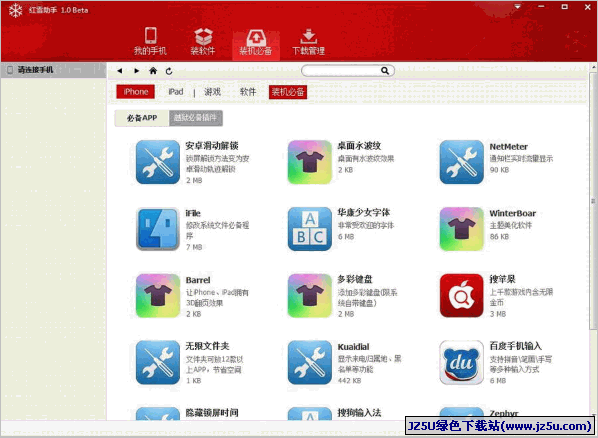The height and width of the screenshot is (438, 598).
Task: Click the snowflake app logo
Action: [16, 10]
